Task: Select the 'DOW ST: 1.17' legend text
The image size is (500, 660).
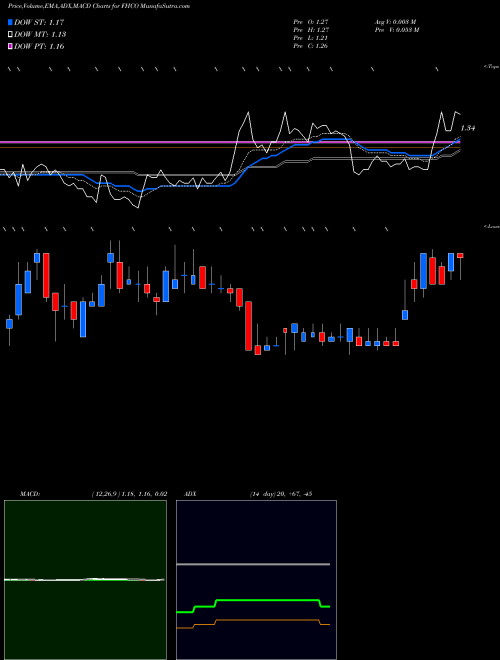Action: [x=39, y=22]
